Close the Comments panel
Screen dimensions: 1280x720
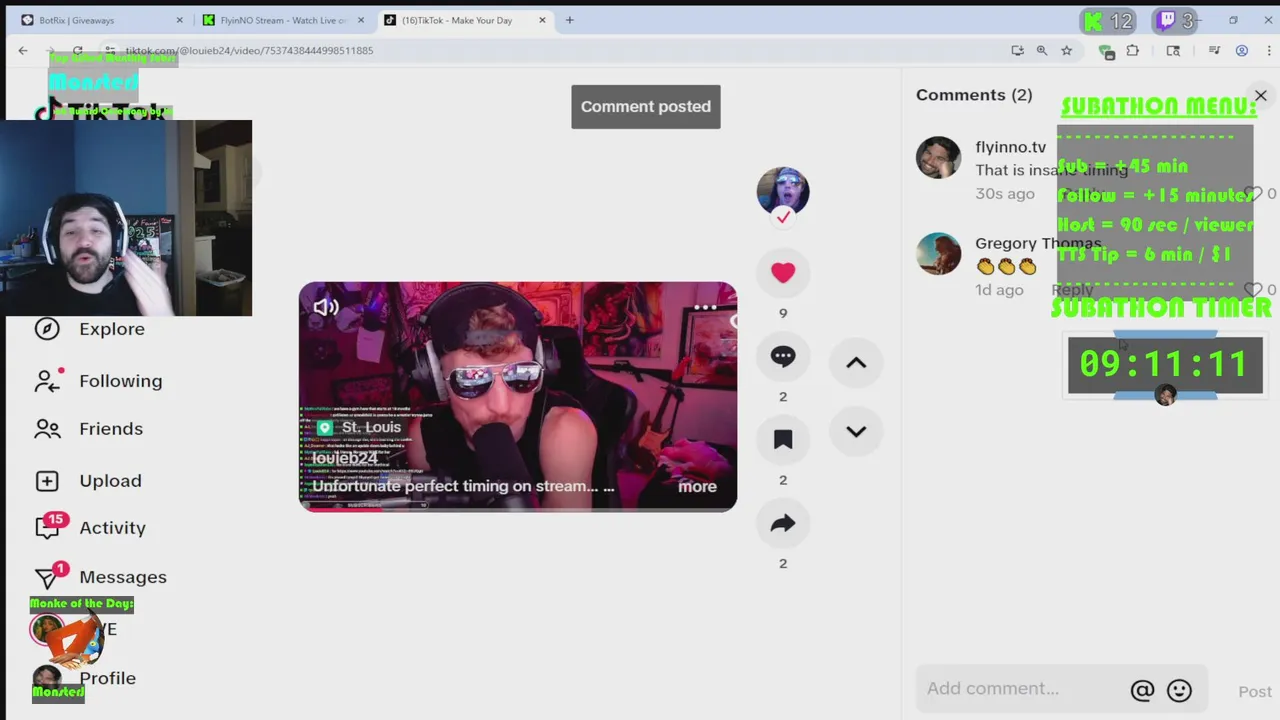pyautogui.click(x=1260, y=96)
